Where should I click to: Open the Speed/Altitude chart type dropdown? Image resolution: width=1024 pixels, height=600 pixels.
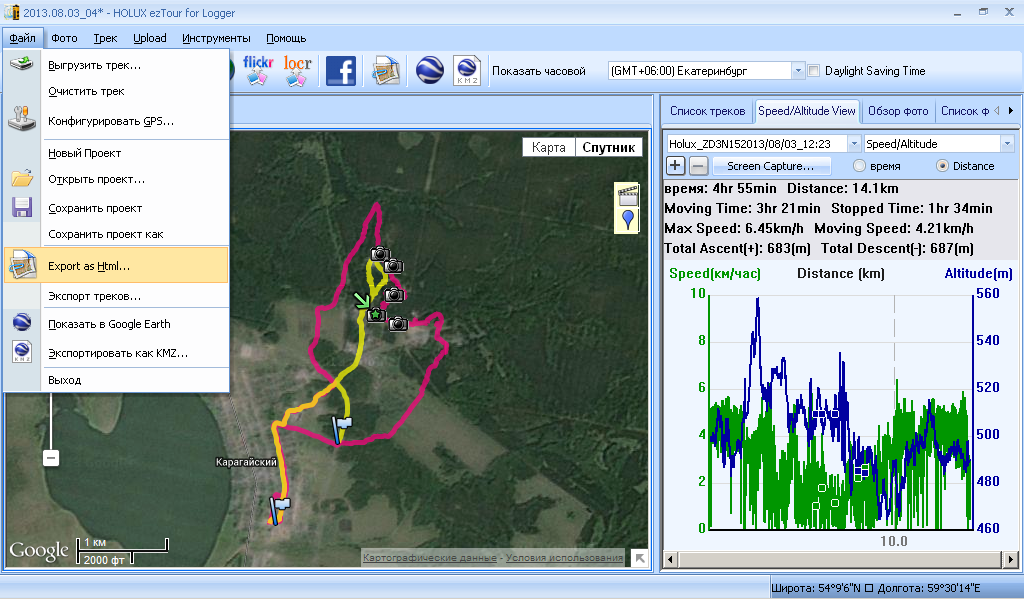(x=1006, y=144)
